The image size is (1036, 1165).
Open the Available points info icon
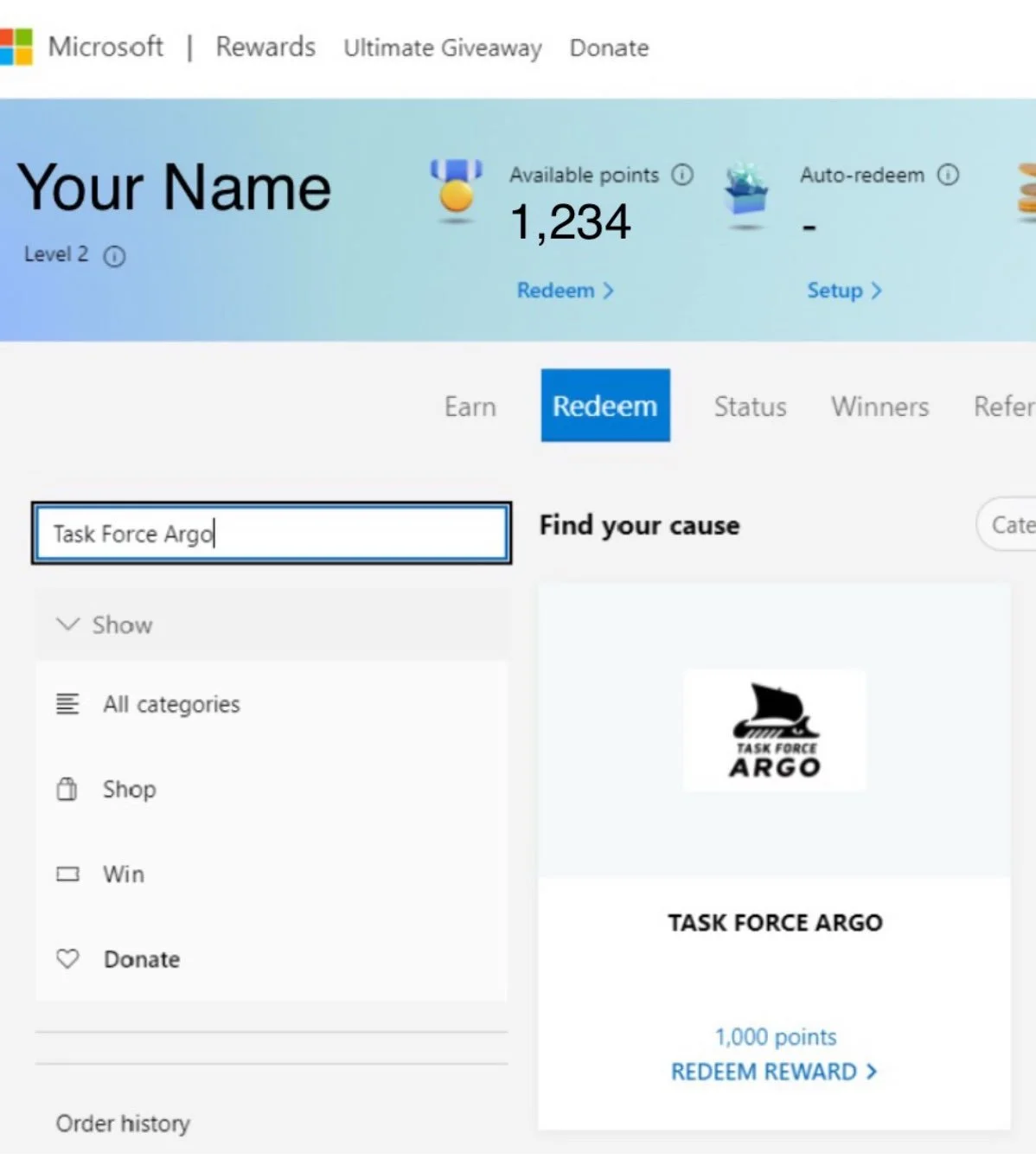682,176
